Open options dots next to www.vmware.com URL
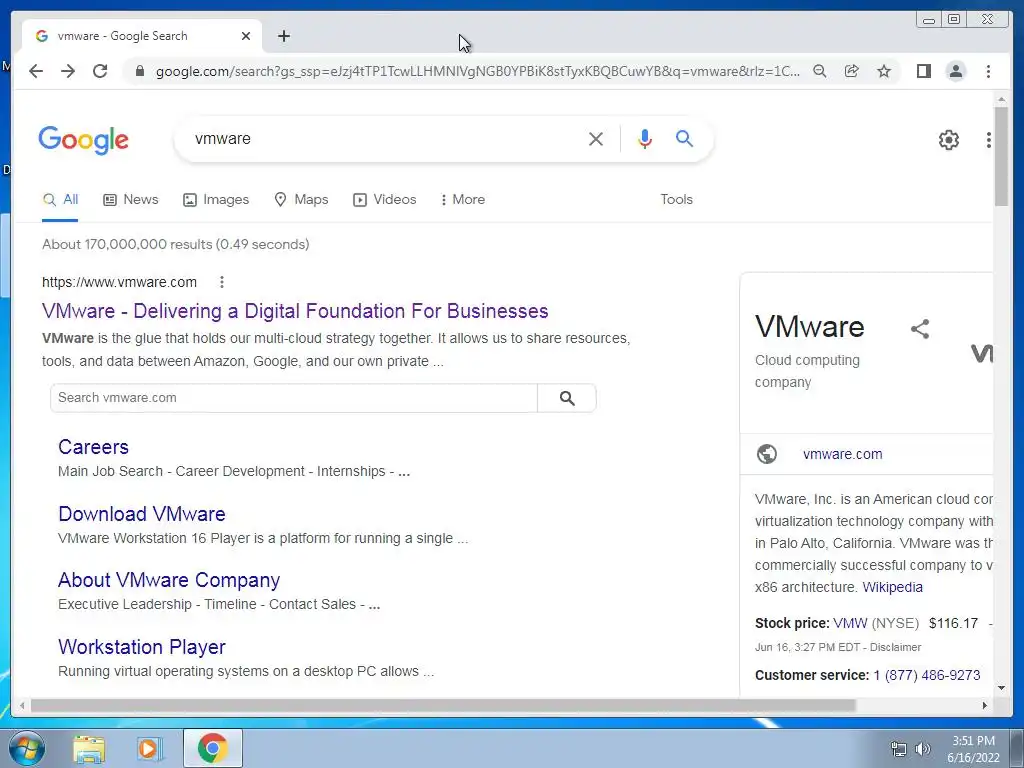 [x=222, y=282]
